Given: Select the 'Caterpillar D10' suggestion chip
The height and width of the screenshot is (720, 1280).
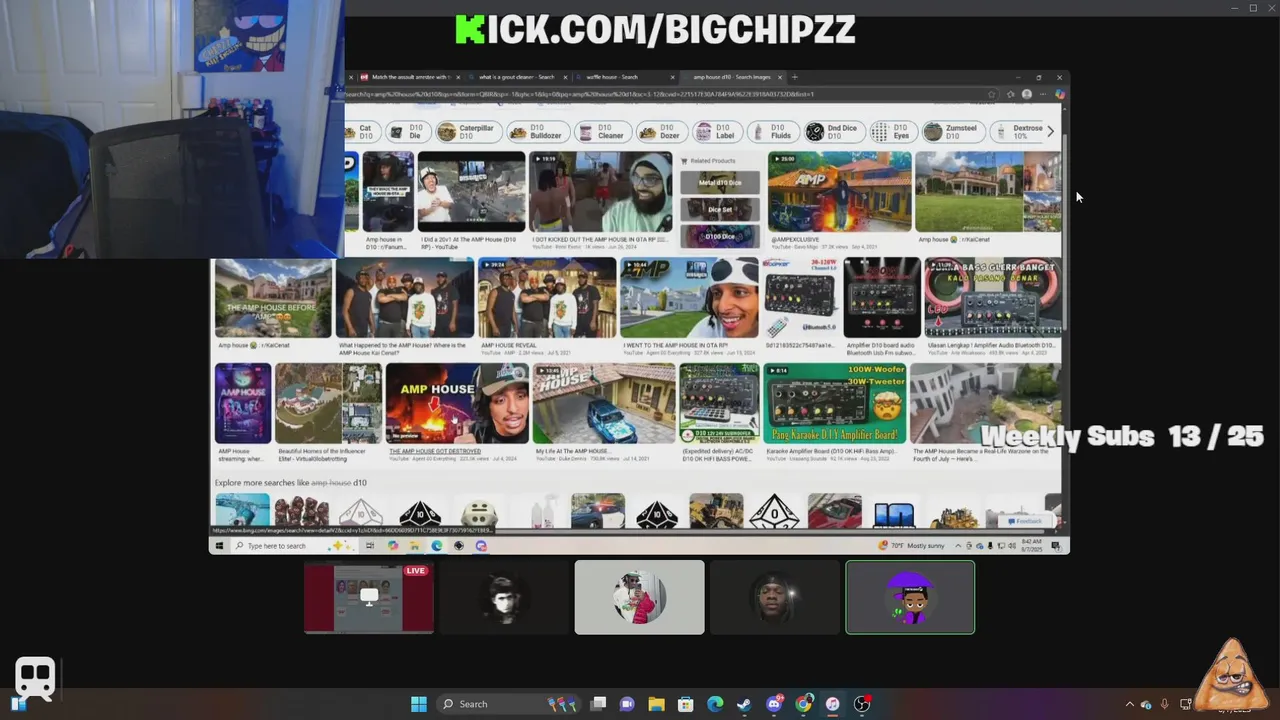Looking at the screenshot, I should pos(467,132).
